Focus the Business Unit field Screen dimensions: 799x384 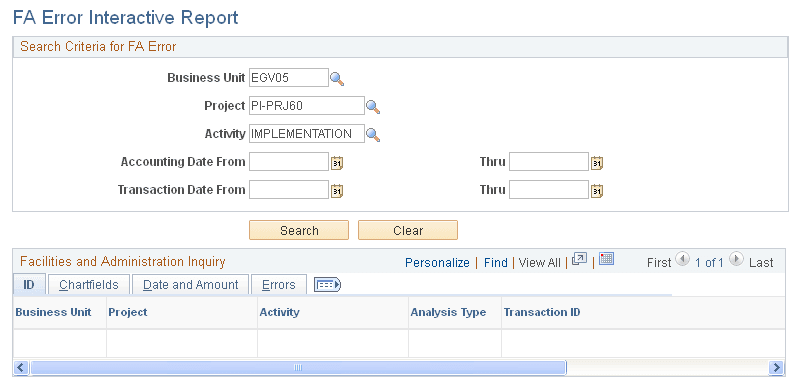pos(289,78)
